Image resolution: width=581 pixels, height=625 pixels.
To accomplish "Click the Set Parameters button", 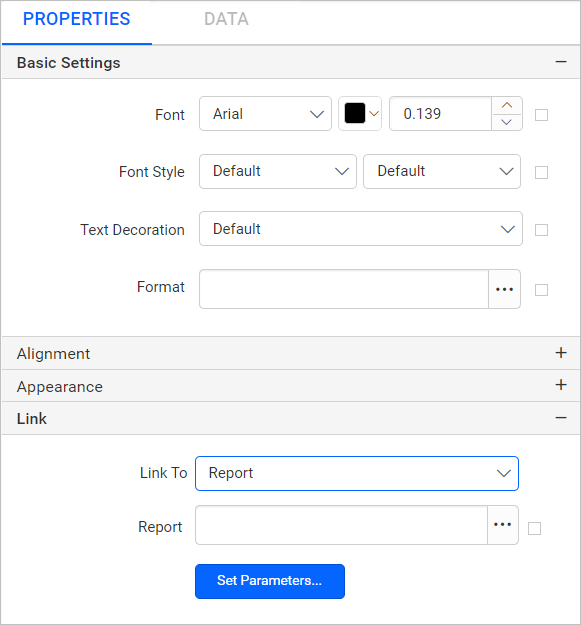I will tap(270, 581).
